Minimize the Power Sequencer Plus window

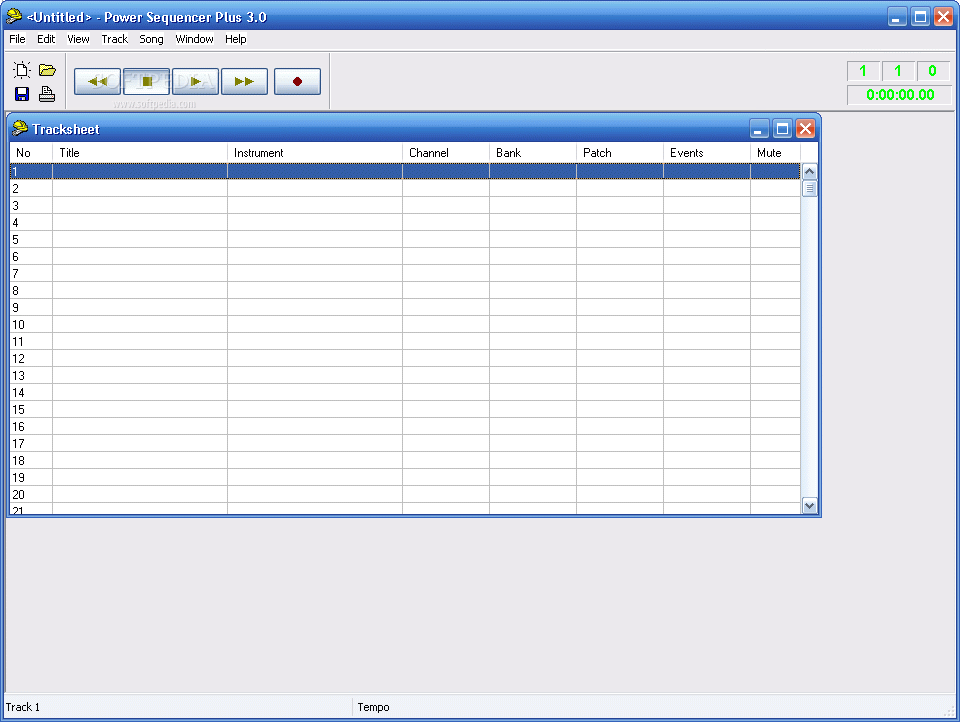tap(897, 17)
